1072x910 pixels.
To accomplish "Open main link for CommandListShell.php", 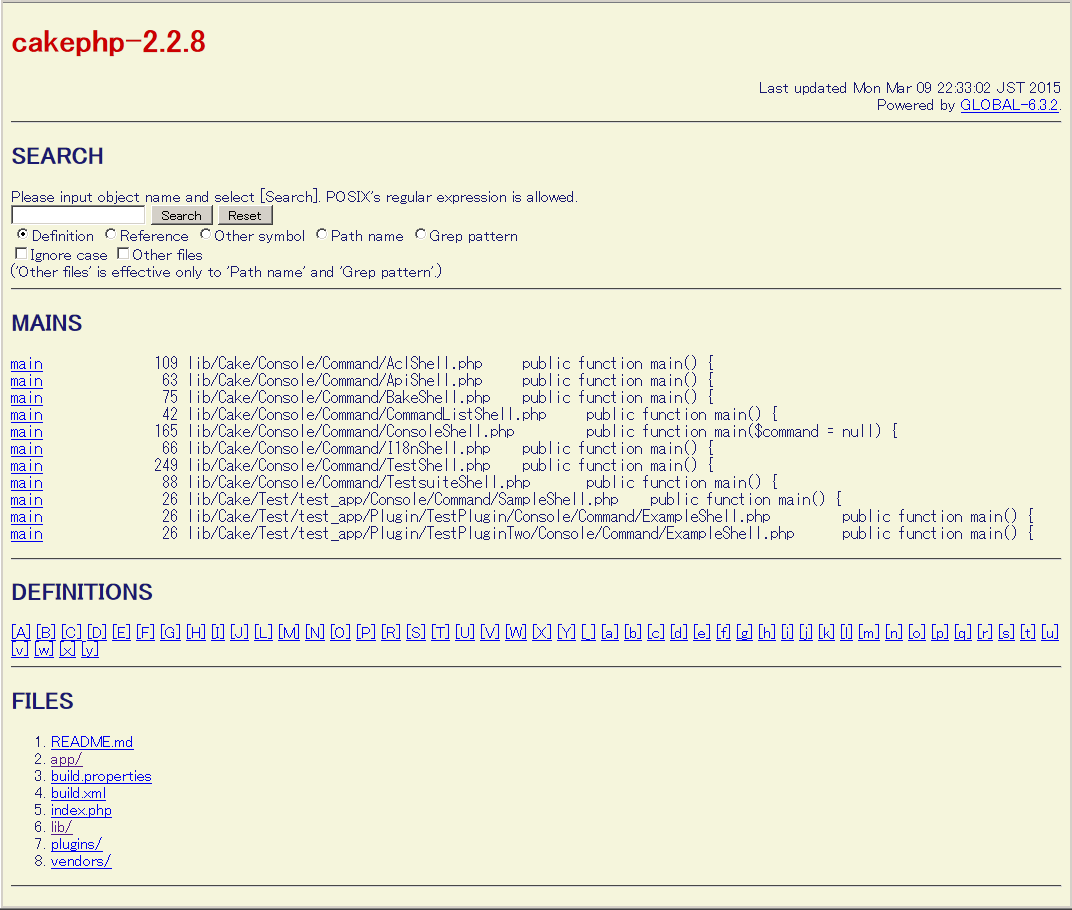I will pos(27,415).
